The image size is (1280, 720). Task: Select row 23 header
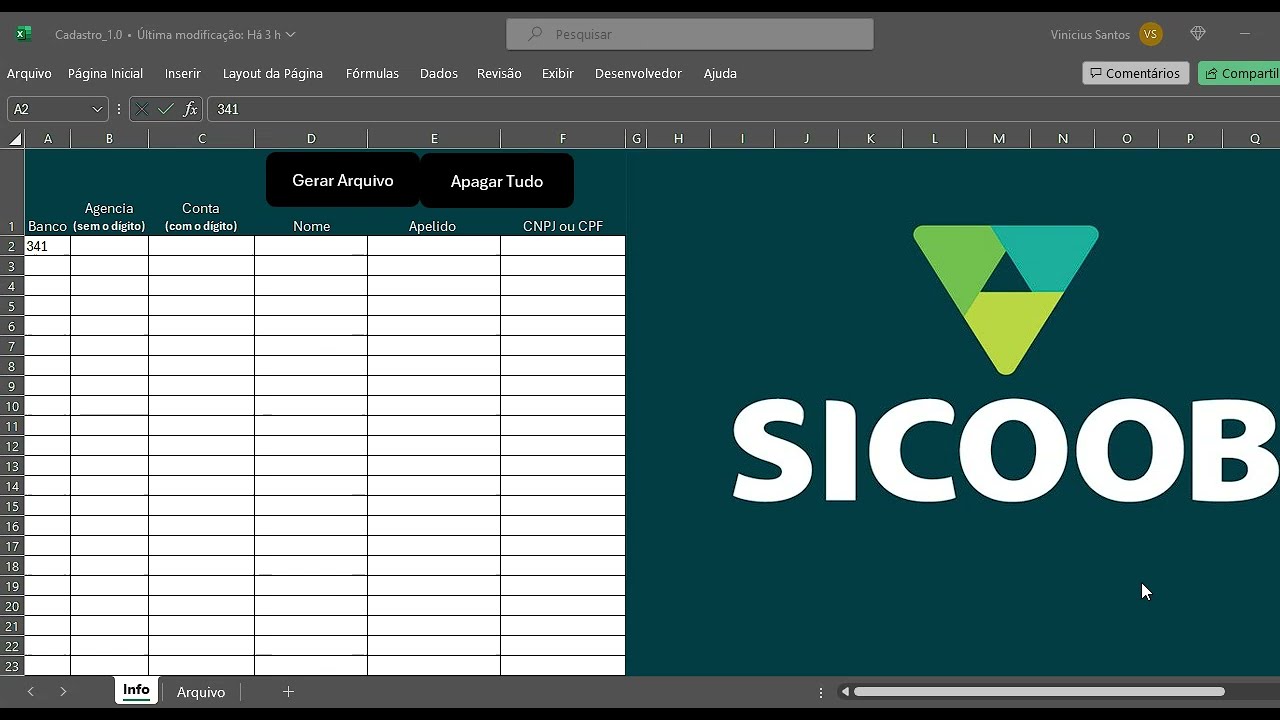[x=12, y=666]
